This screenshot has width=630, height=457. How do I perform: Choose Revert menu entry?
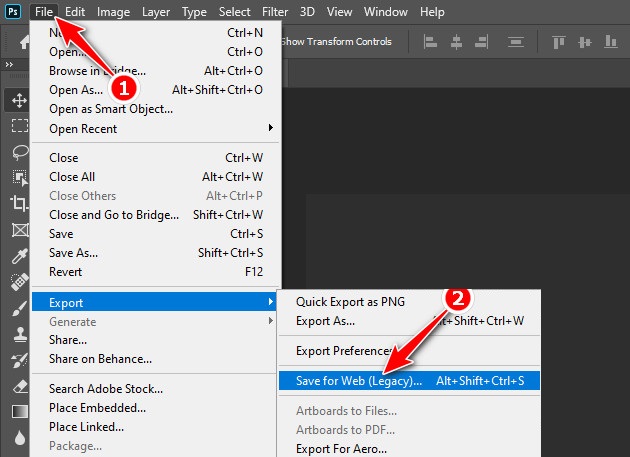(x=155, y=272)
